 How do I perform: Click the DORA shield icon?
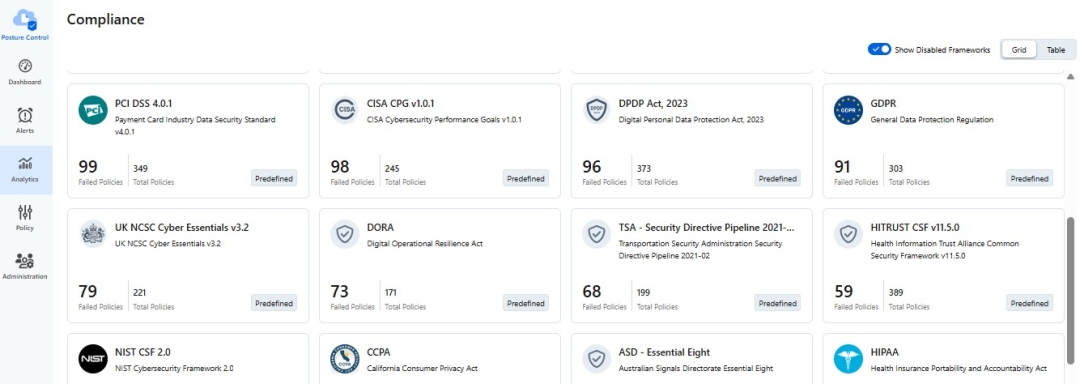click(x=344, y=234)
